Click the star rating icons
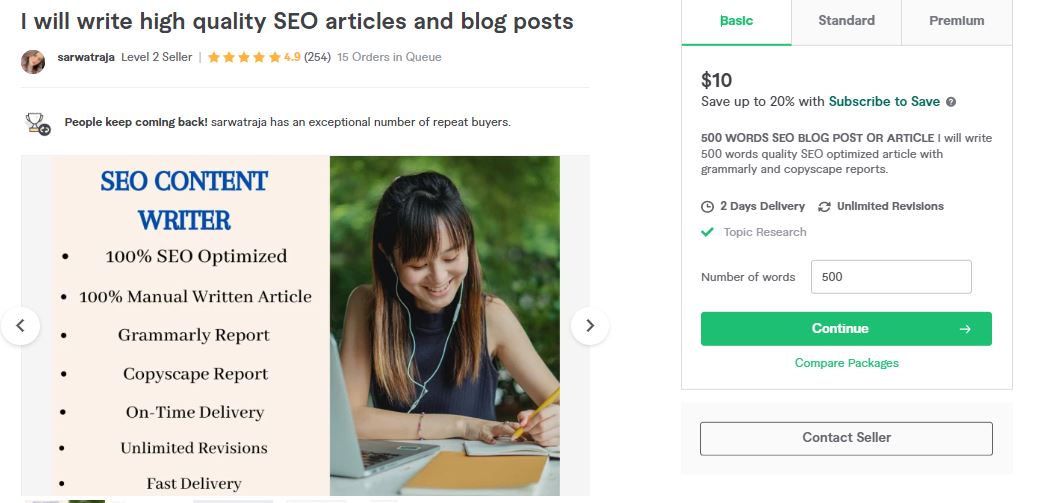Screen dimensions: 1039x503 pos(244,58)
